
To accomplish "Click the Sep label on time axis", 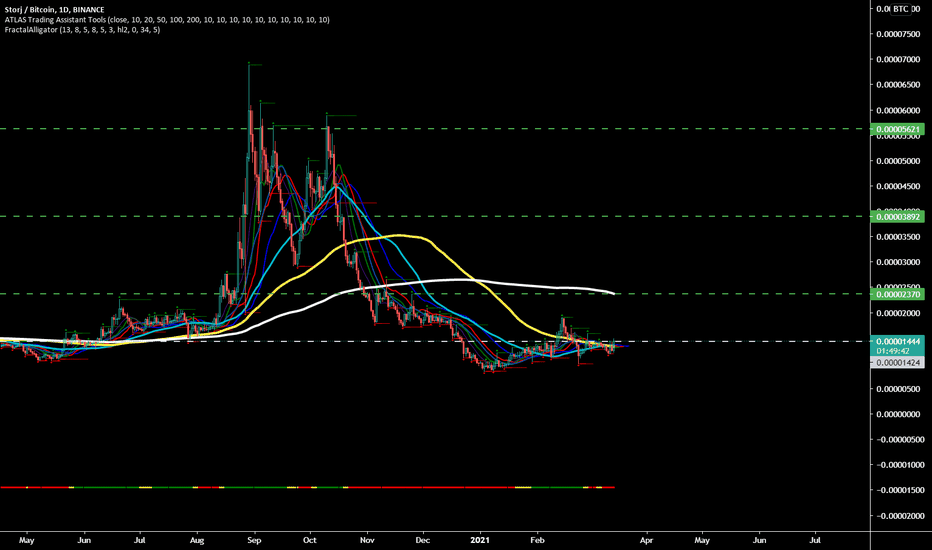I will tap(254, 540).
